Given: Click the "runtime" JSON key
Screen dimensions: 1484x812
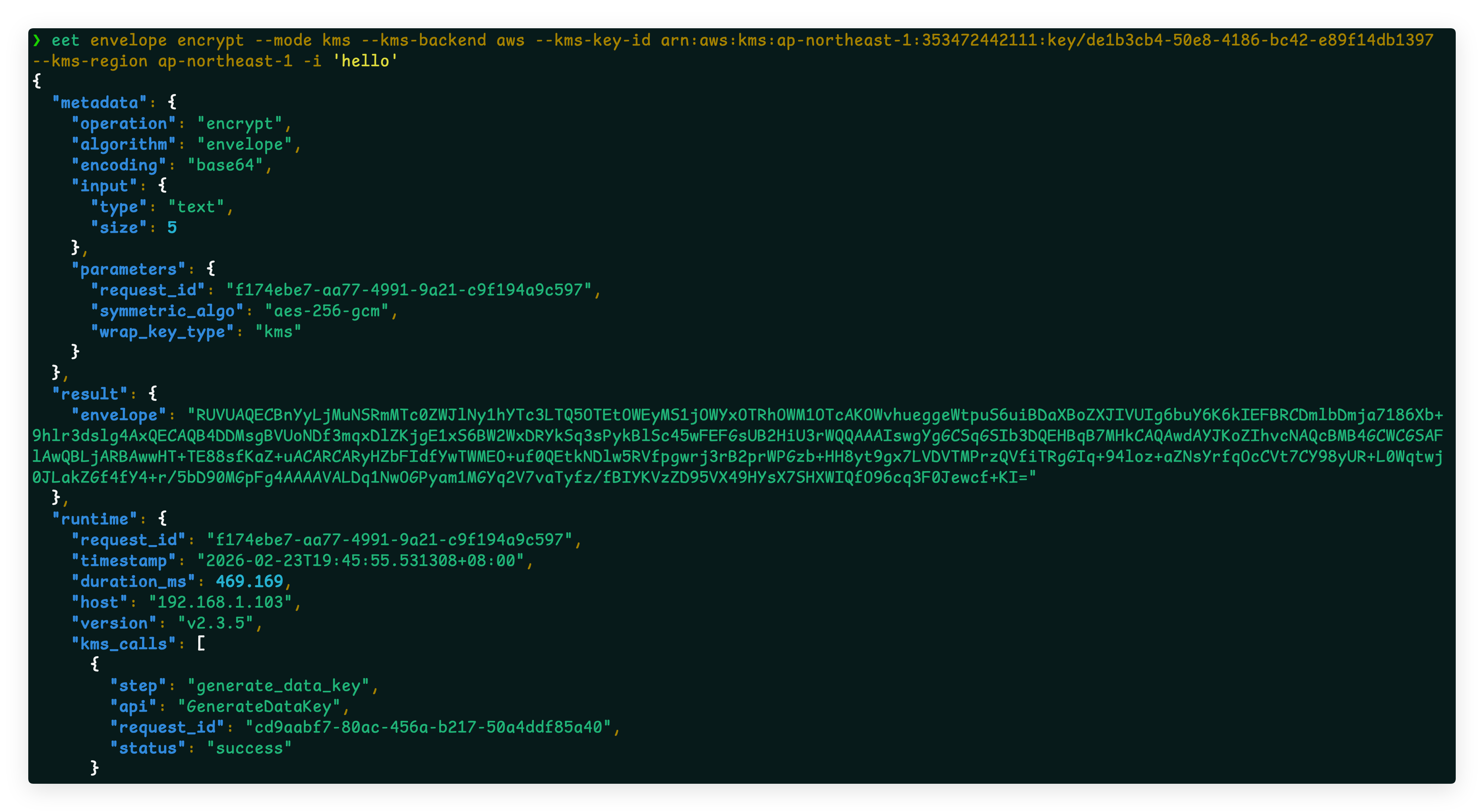Looking at the screenshot, I should click(x=94, y=519).
